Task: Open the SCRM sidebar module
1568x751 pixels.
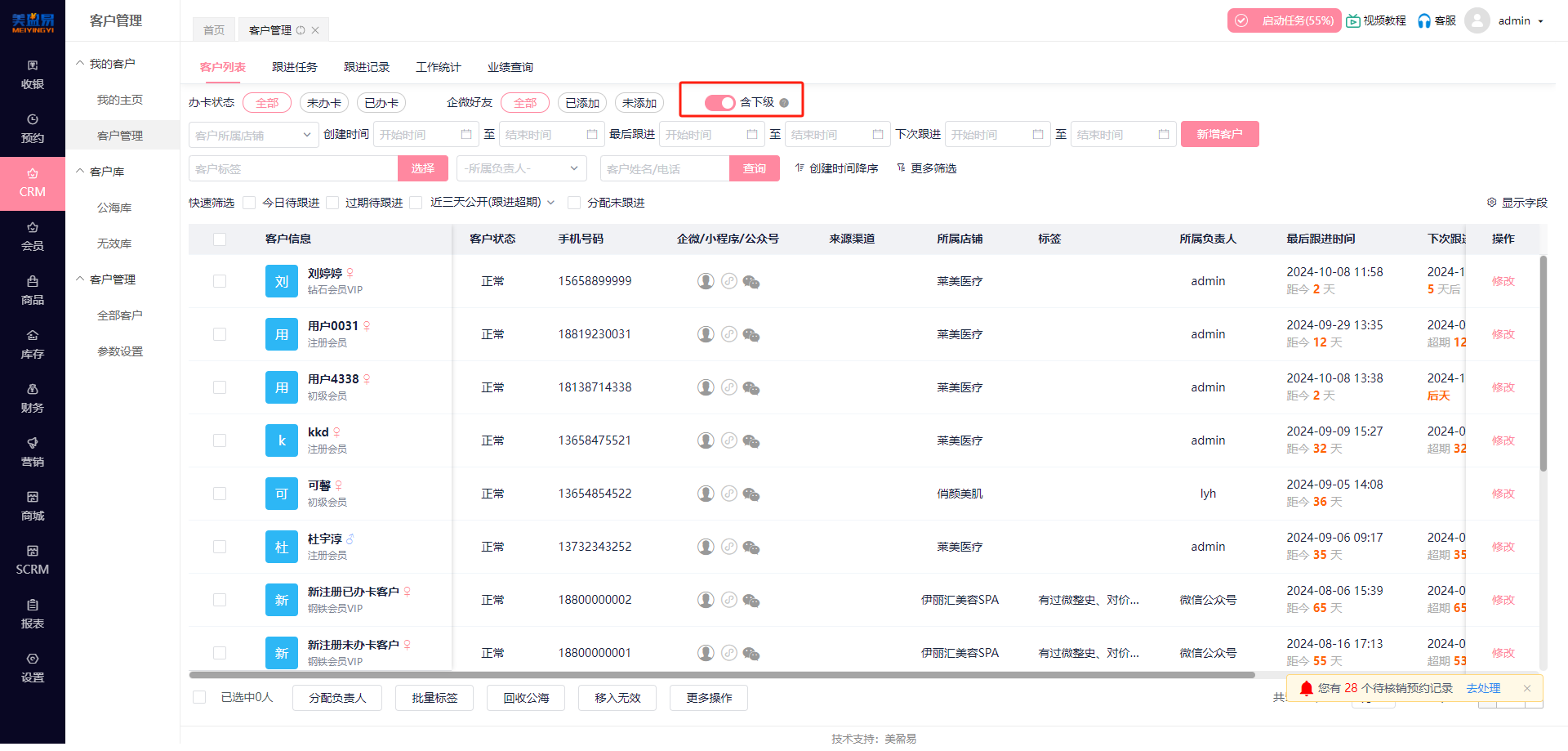Action: tap(32, 561)
